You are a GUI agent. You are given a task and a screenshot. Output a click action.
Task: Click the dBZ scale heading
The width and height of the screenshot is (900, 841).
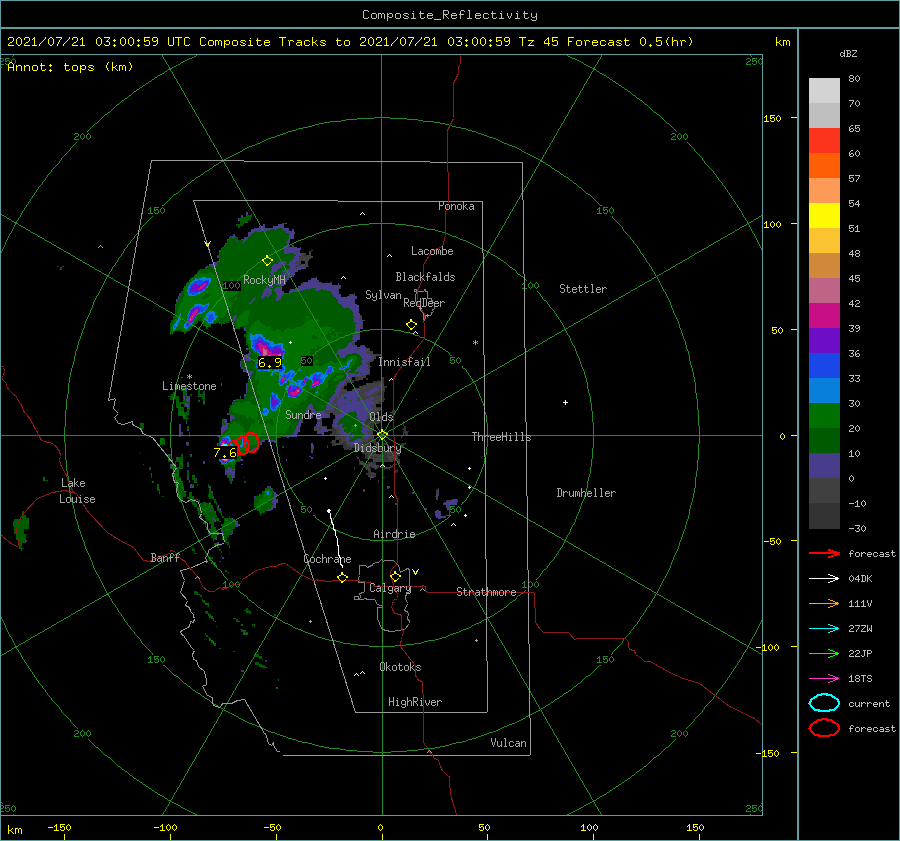tap(848, 54)
